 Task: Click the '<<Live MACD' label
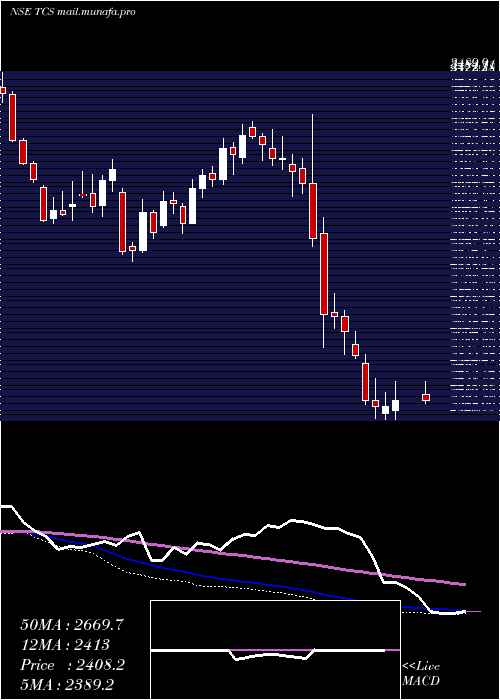[421, 673]
